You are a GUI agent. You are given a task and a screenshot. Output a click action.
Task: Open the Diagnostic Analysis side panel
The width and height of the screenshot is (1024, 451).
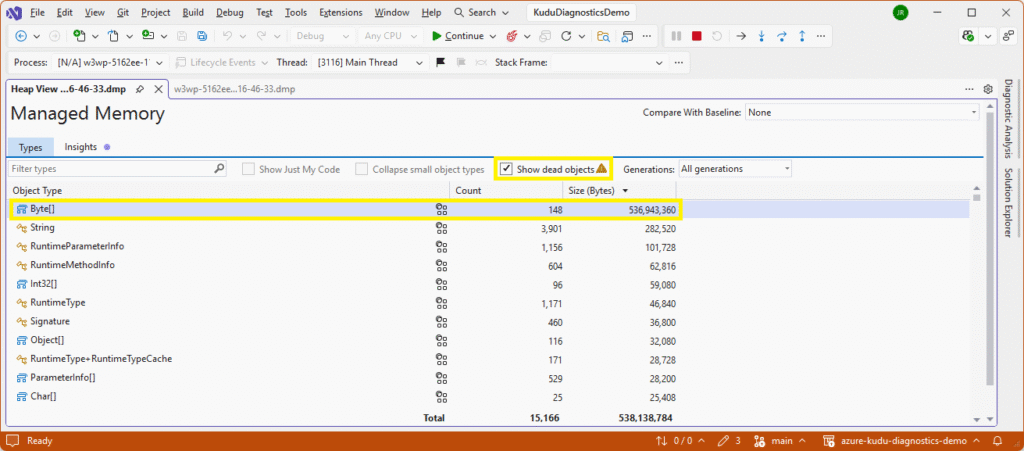pos(1008,118)
